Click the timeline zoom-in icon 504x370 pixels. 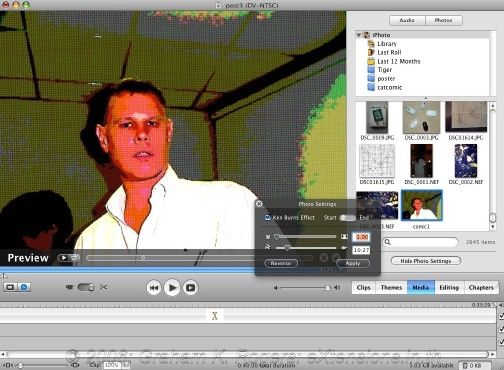[x=75, y=365]
